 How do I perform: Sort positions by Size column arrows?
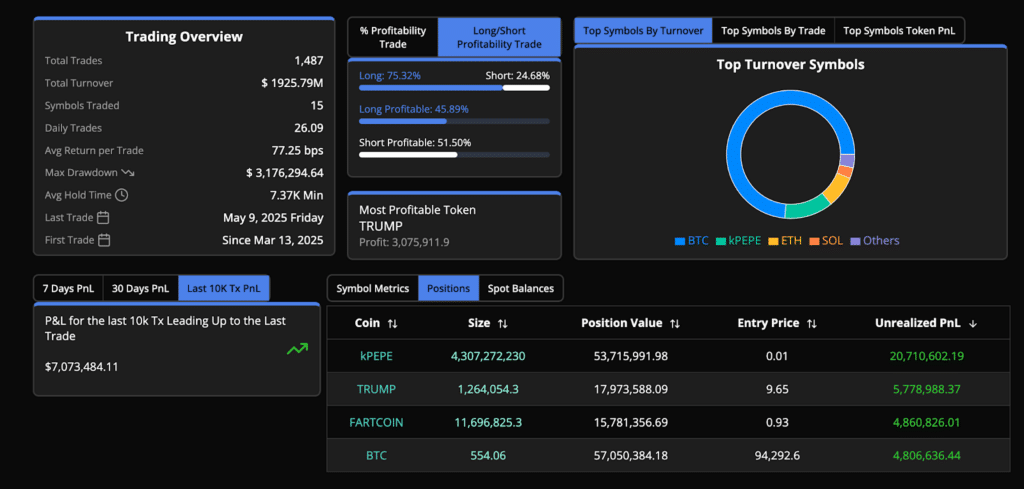[503, 324]
